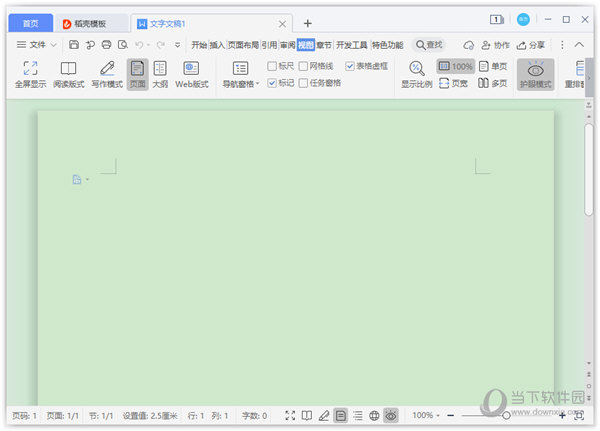Image resolution: width=600 pixels, height=431 pixels.
Task: Add a new document tab with plus
Action: click(x=308, y=23)
